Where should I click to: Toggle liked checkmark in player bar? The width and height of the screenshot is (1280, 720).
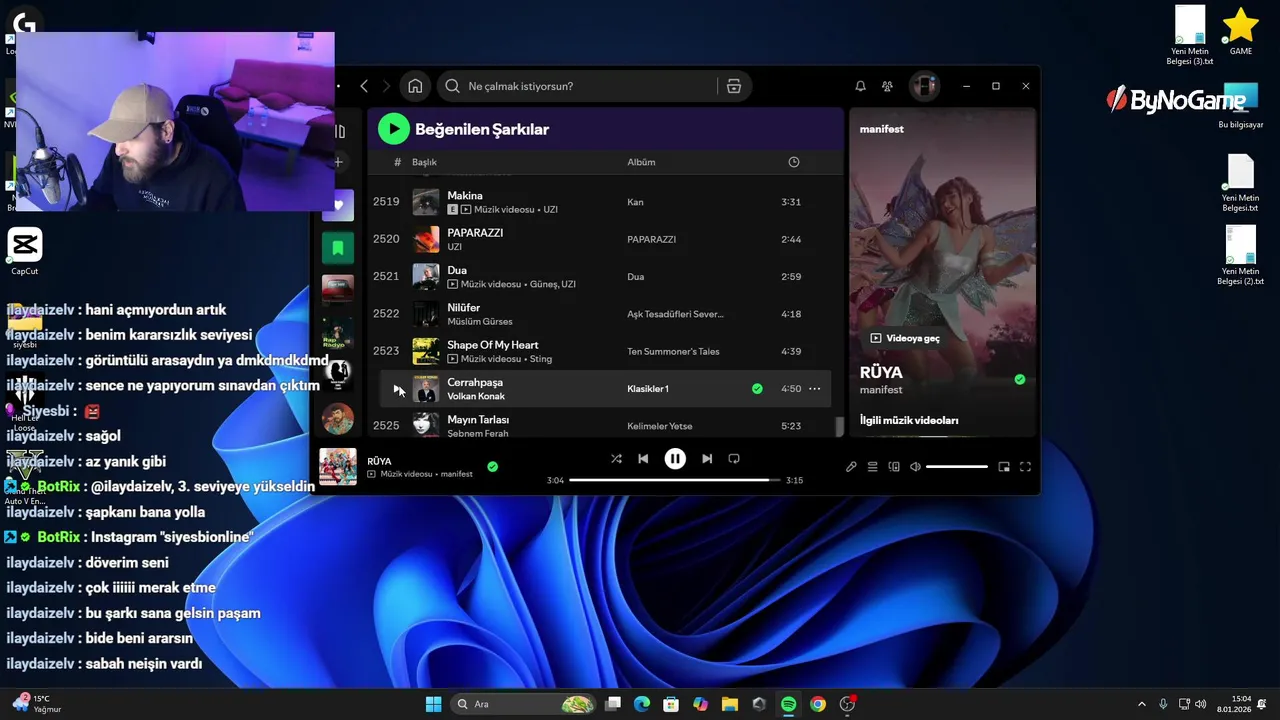click(492, 466)
